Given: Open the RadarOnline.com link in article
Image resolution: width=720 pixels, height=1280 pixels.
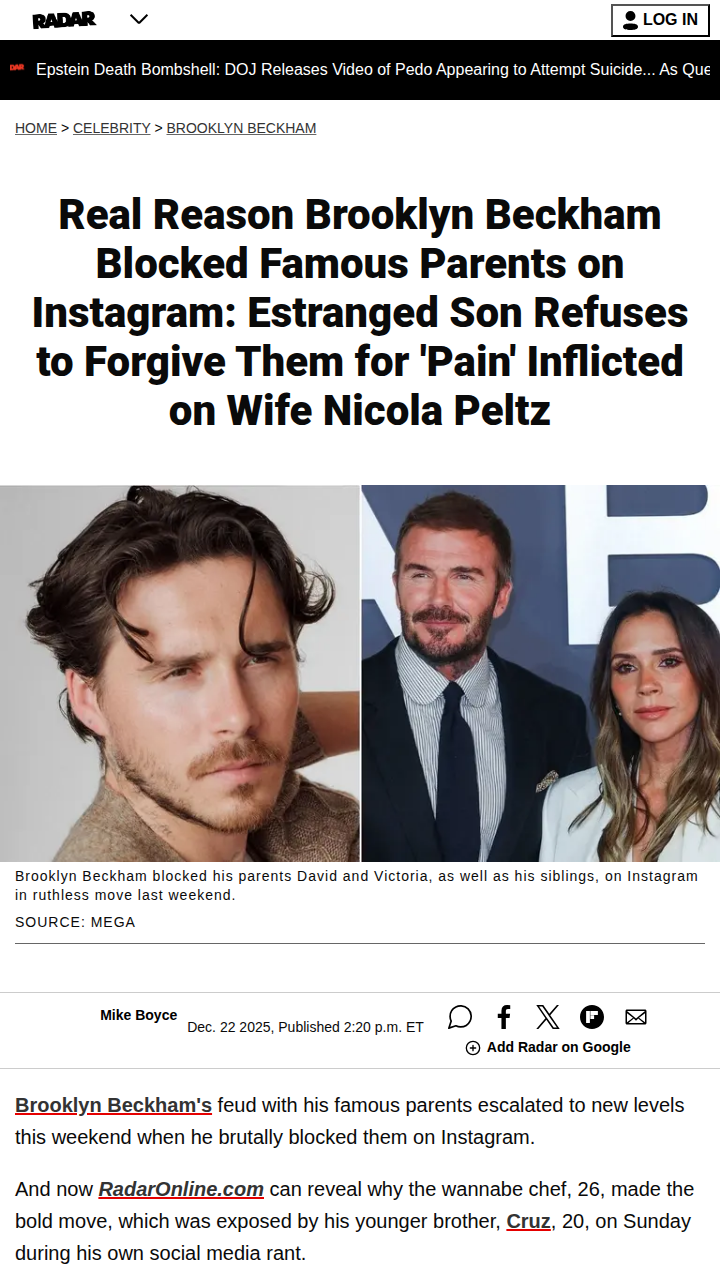Looking at the screenshot, I should point(181,1189).
